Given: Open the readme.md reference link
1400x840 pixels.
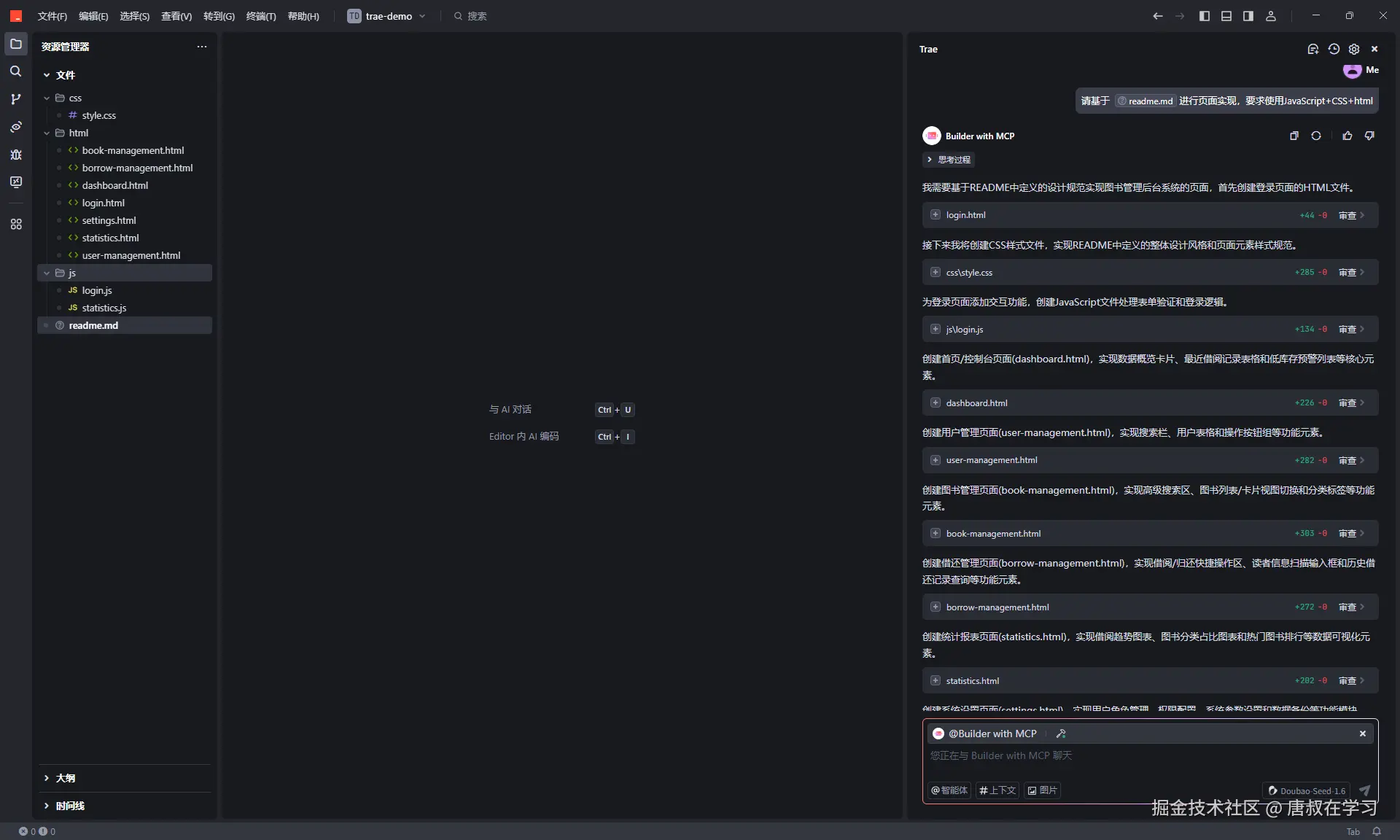Looking at the screenshot, I should tap(1146, 101).
